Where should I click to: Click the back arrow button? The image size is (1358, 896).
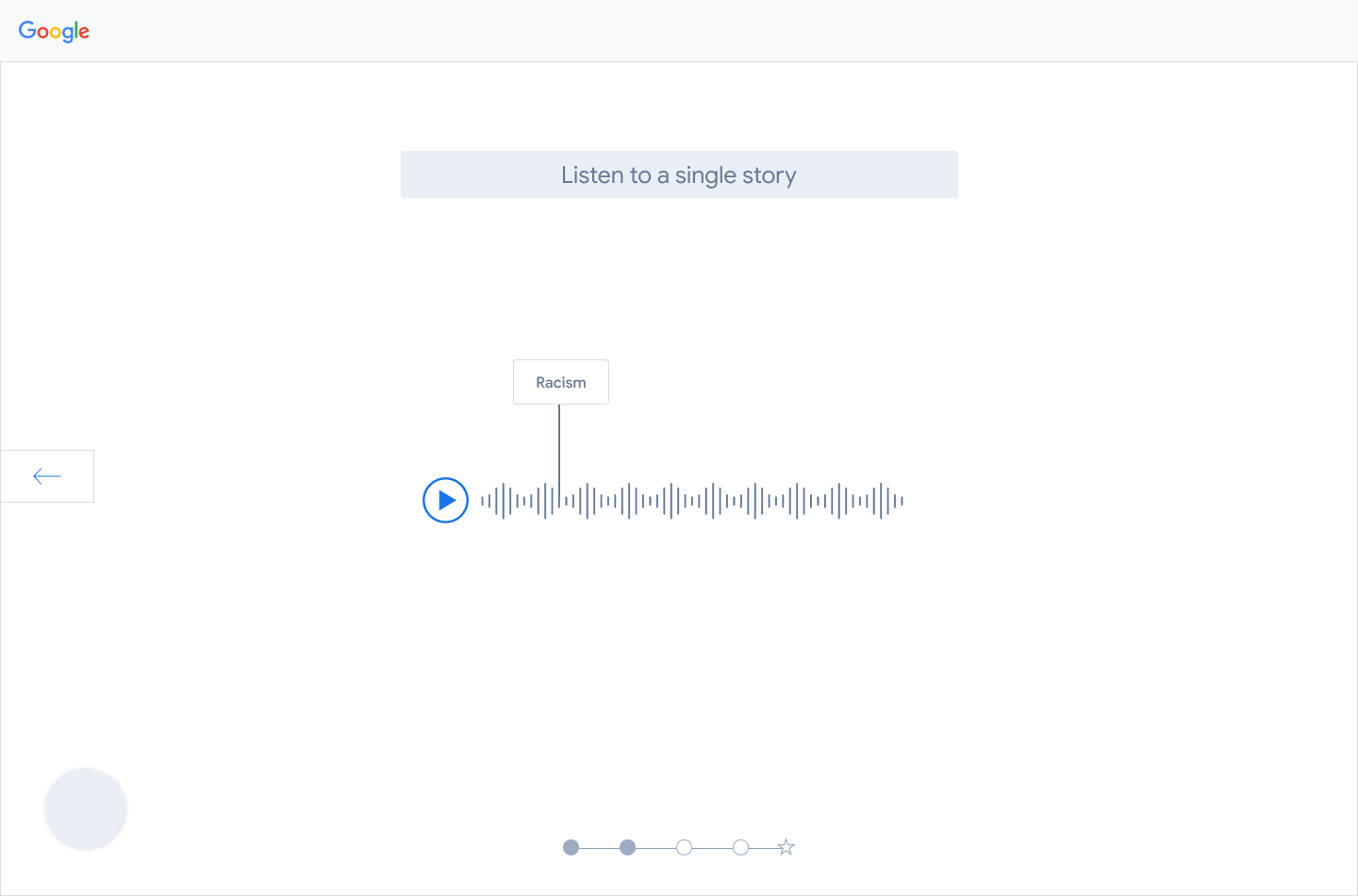[x=47, y=476]
